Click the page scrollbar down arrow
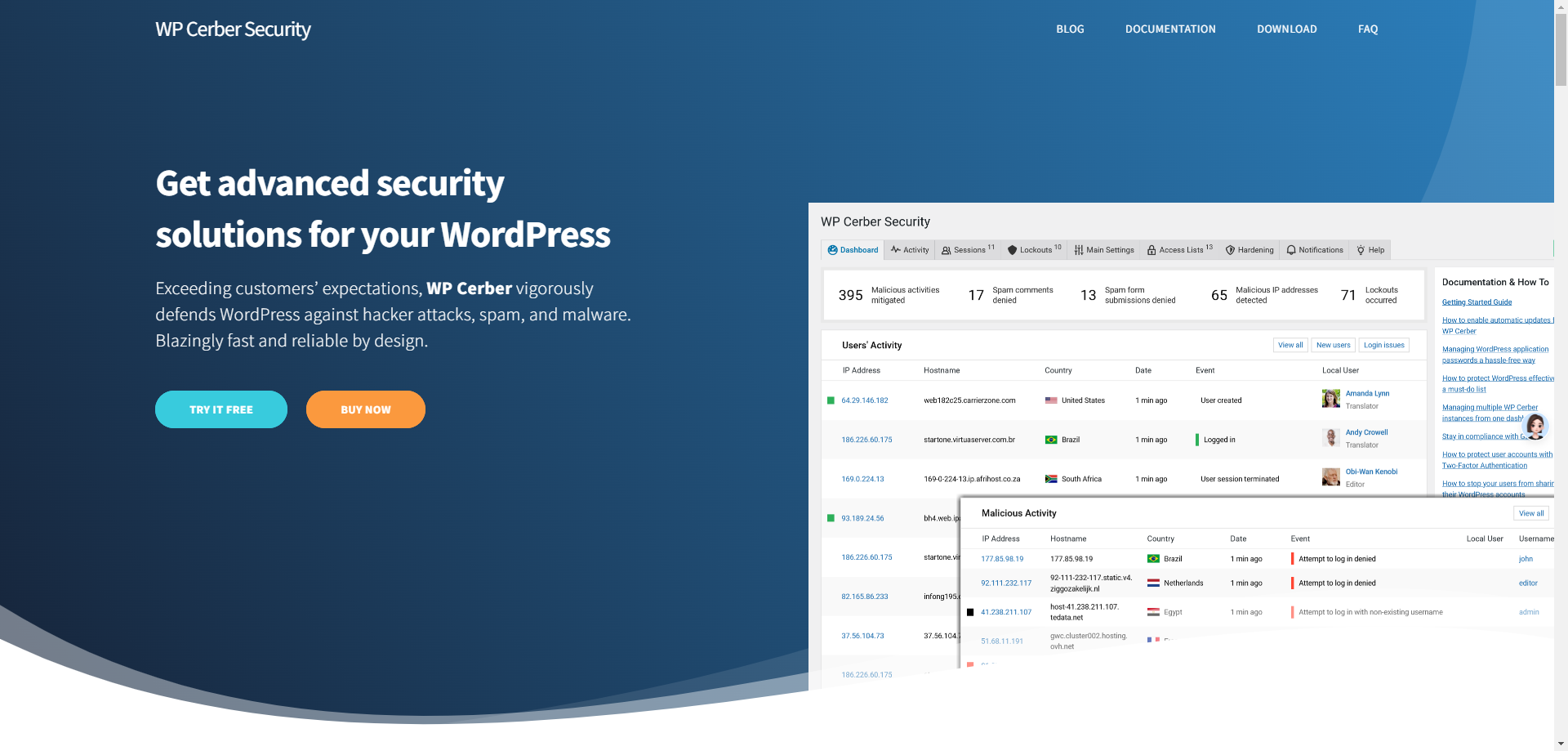 tap(1561, 744)
